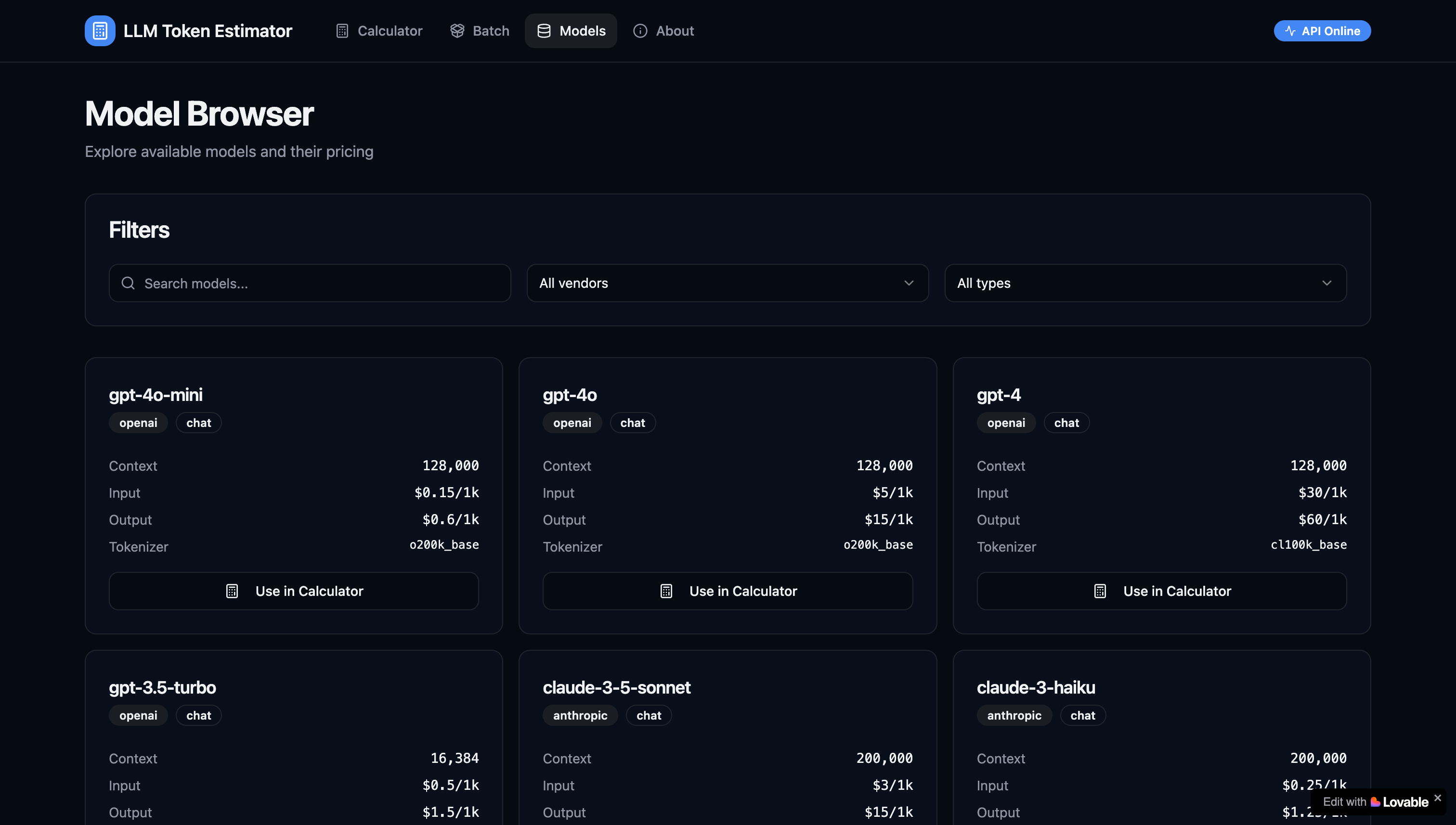Click $3/1k input price of claude-3-5-sonnet

(893, 785)
